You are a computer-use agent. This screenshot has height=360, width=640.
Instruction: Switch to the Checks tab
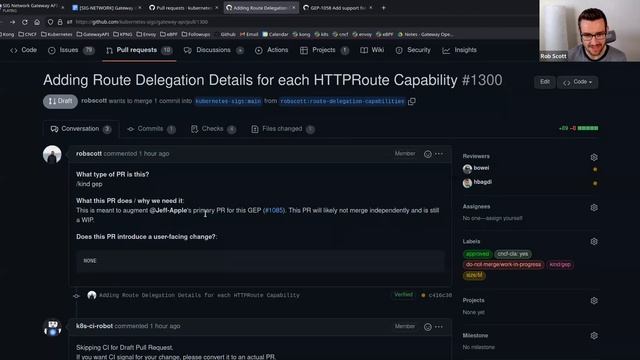[213, 129]
